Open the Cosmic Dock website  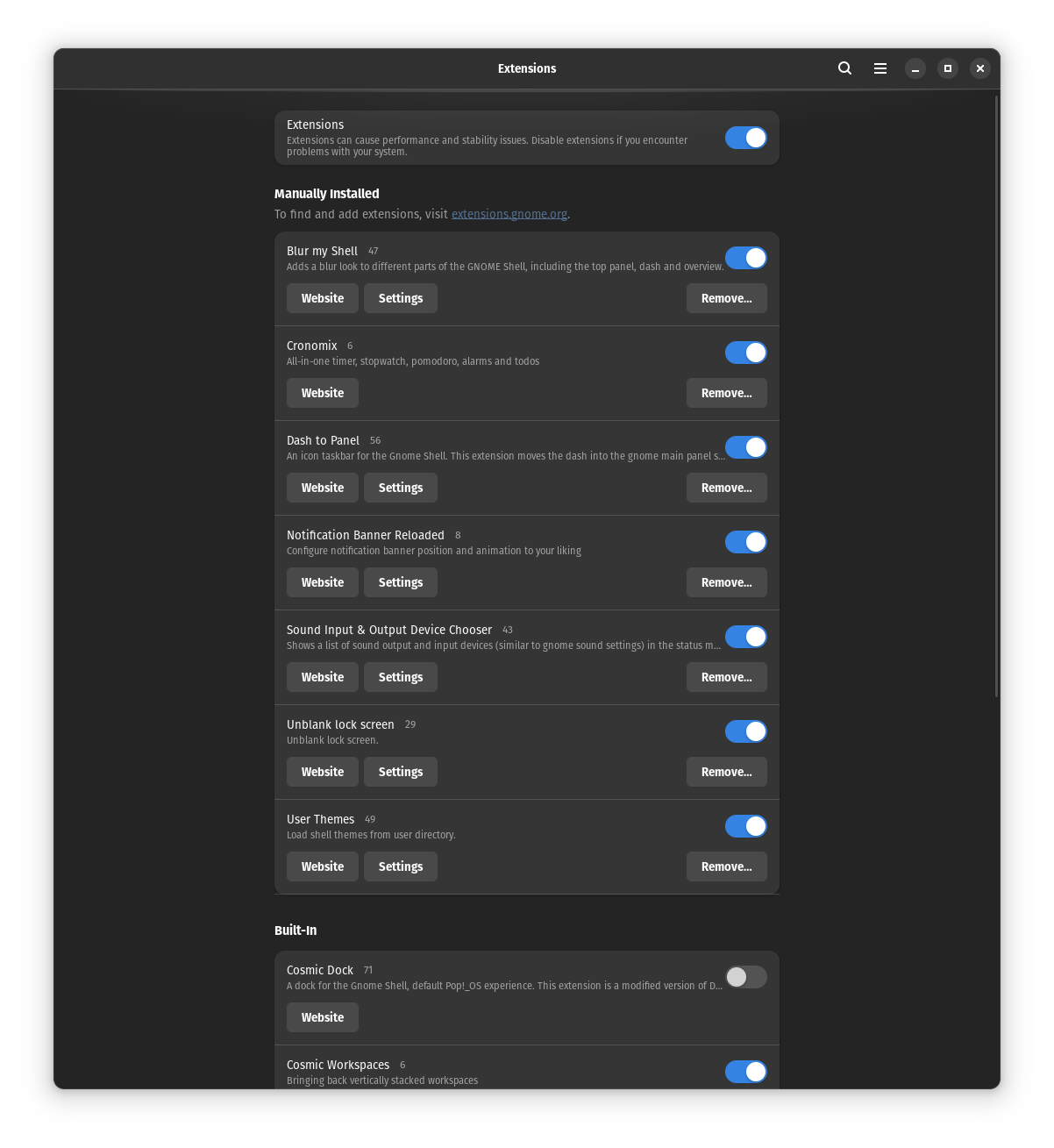322,1016
